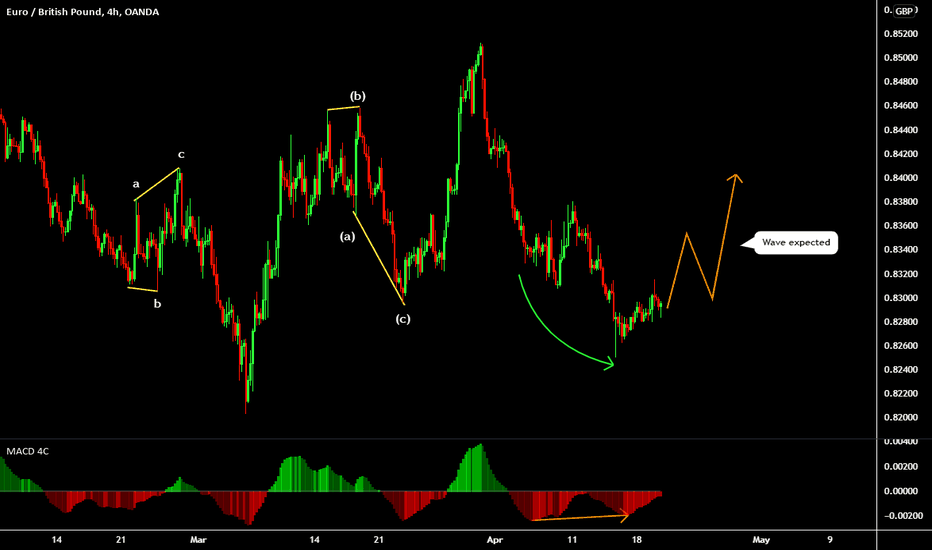Click the MACD 4C indicator label
The width and height of the screenshot is (932, 550).
coord(27,451)
